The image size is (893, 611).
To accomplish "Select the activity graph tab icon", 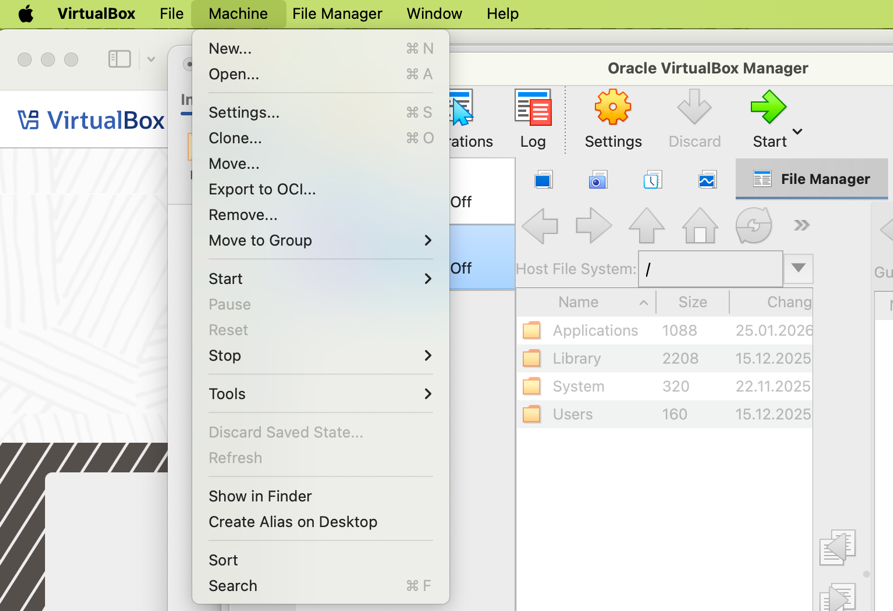I will tap(707, 180).
